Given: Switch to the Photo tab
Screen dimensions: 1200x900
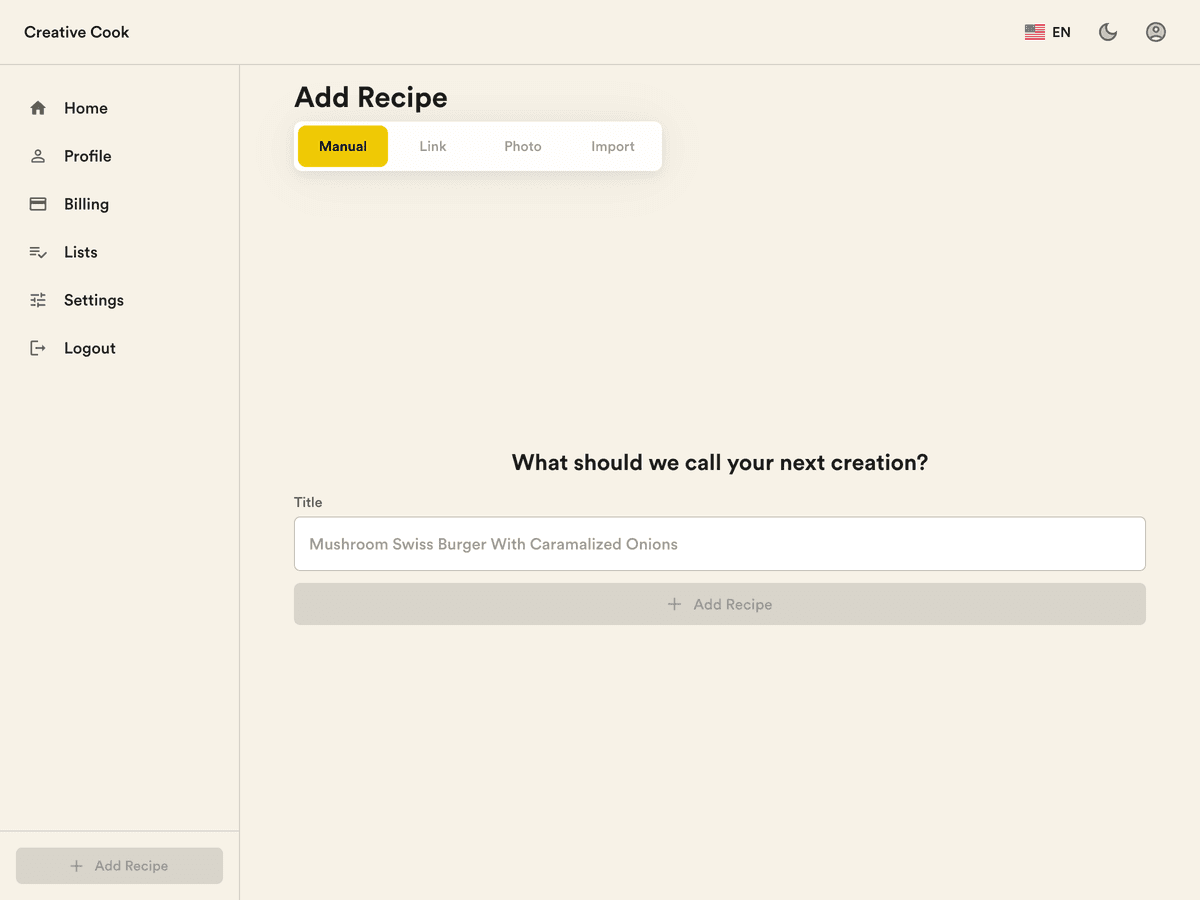Looking at the screenshot, I should (523, 145).
